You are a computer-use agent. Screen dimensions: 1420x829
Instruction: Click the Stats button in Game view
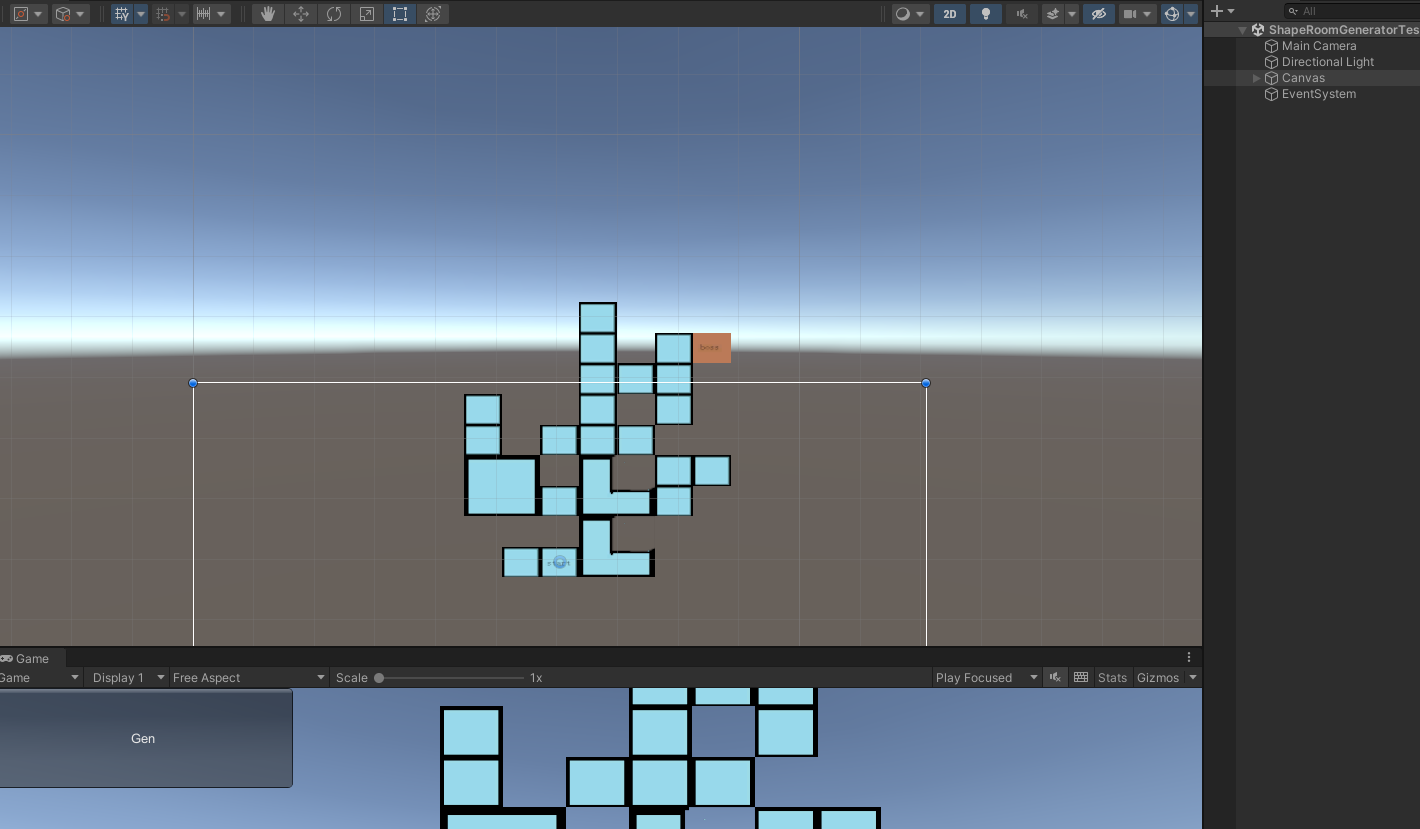click(x=1112, y=677)
